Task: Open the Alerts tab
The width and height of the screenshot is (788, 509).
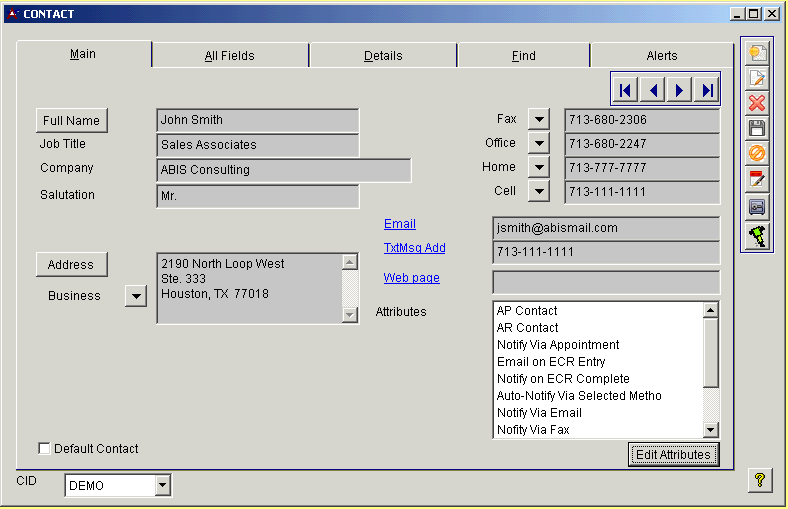Action: [x=661, y=56]
